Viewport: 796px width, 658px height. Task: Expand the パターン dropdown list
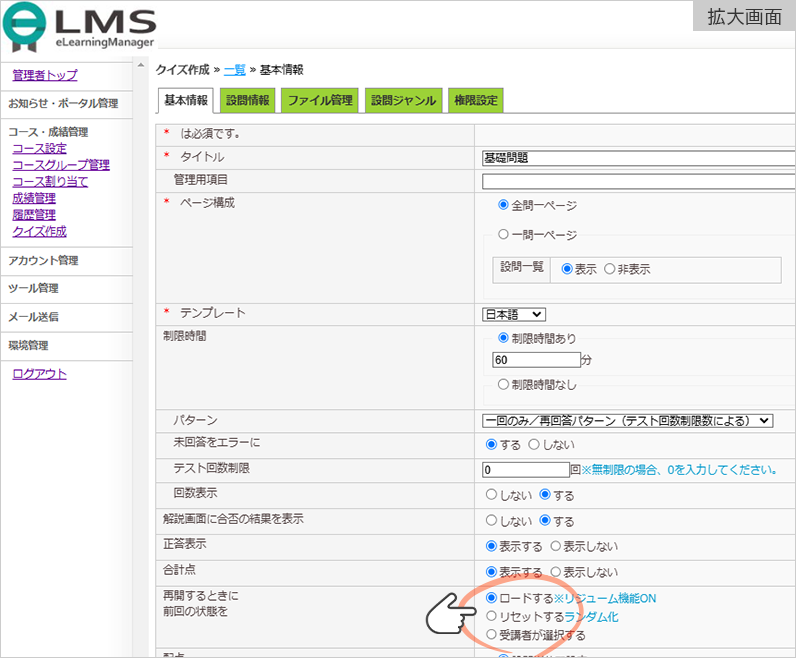click(627, 421)
